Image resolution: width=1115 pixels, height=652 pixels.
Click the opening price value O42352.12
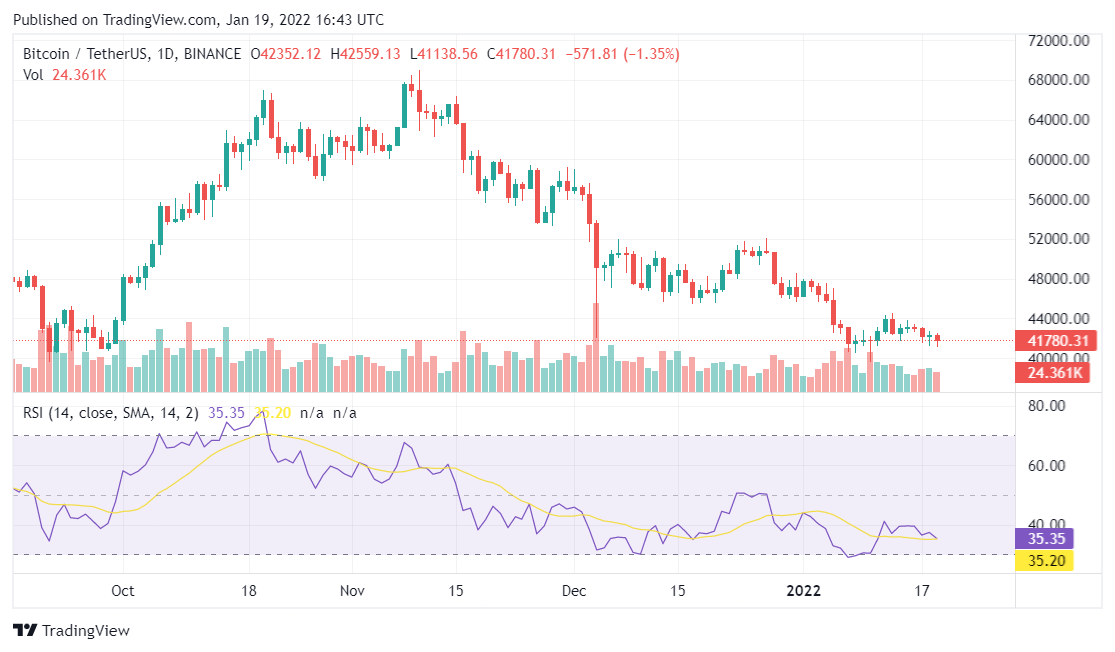(x=285, y=54)
